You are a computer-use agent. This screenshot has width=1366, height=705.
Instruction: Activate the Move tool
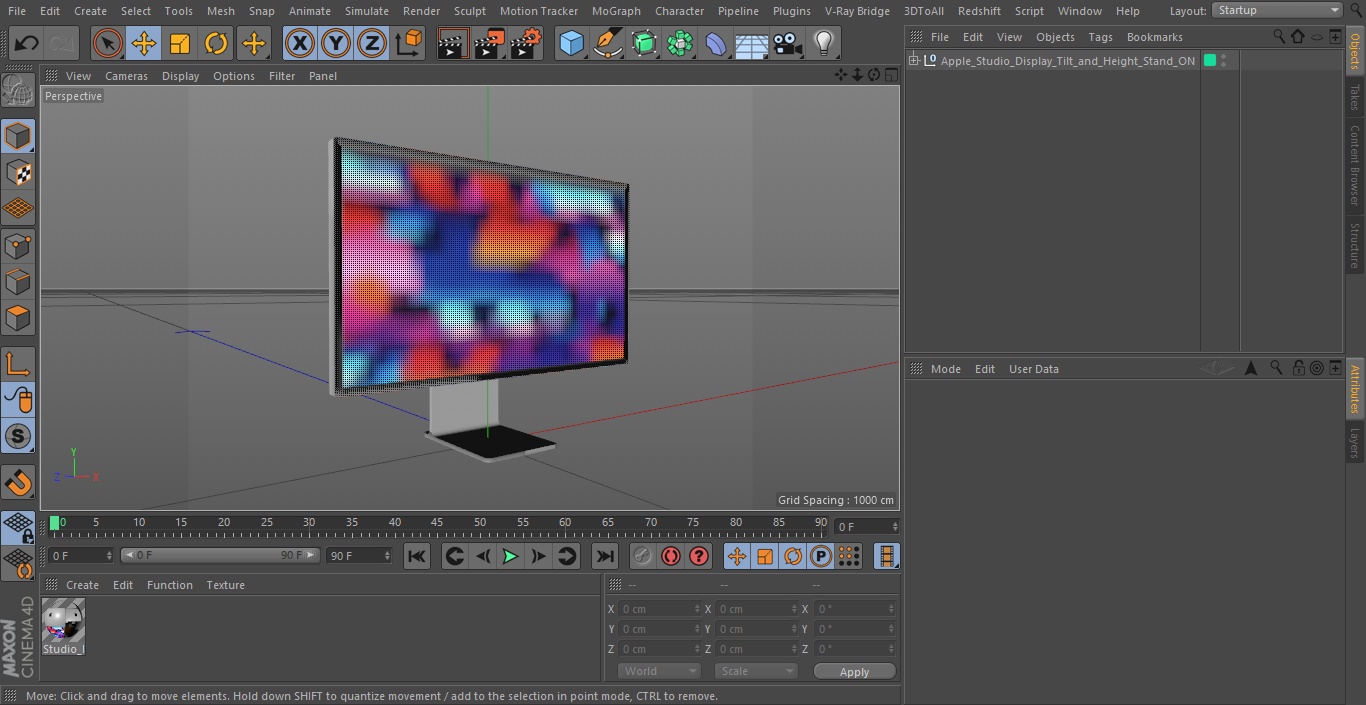(143, 43)
